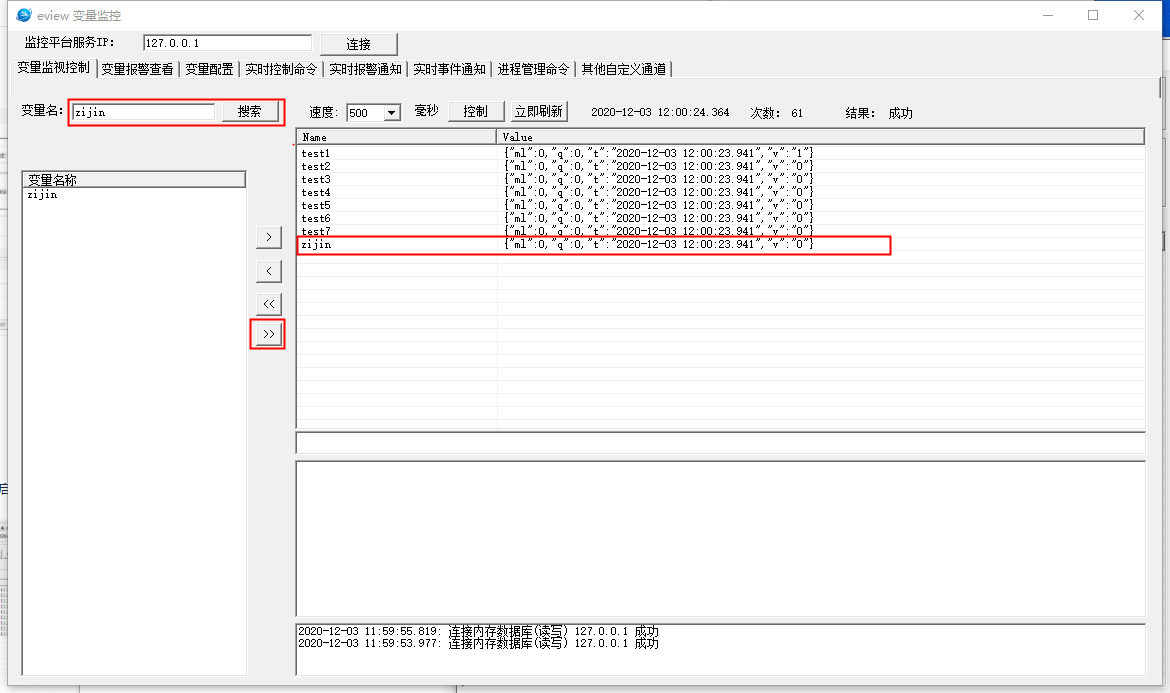Switch to the 变量监视控制 tab
1170x693 pixels.
[x=54, y=68]
